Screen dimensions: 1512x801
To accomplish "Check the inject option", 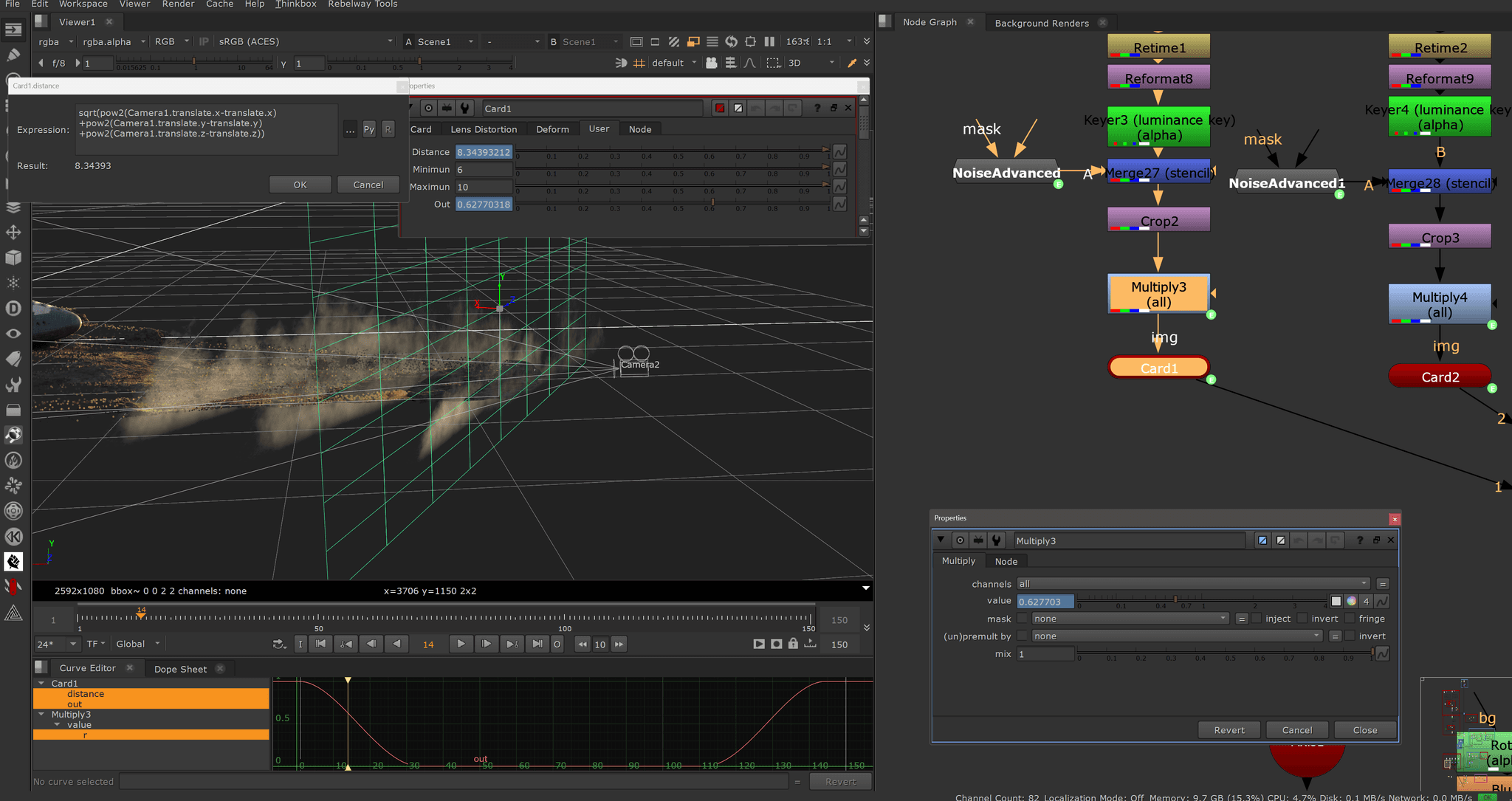I will (x=1256, y=619).
